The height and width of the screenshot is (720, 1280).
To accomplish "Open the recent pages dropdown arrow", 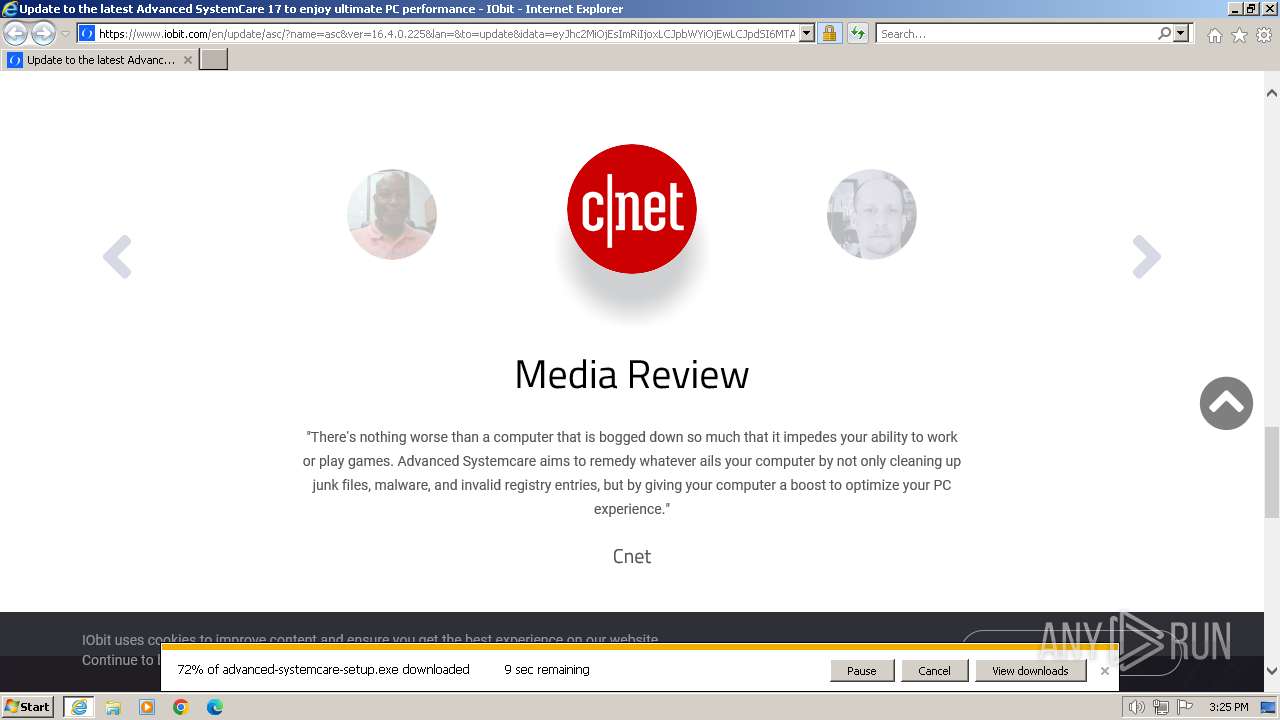I will [x=65, y=34].
